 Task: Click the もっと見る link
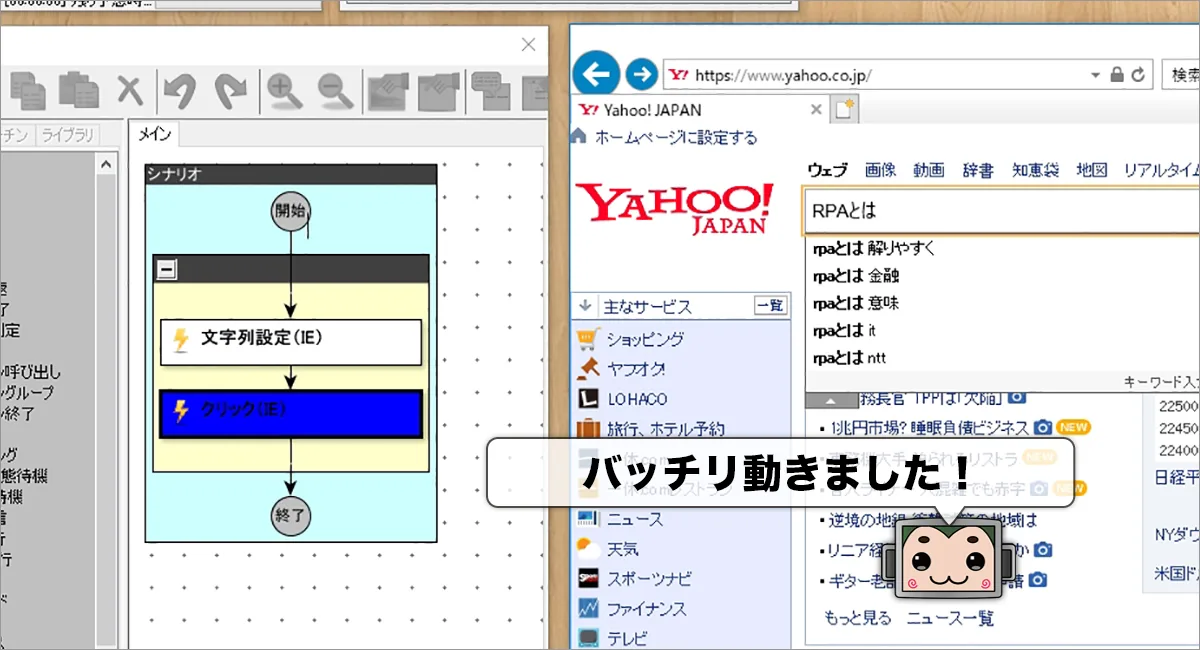tap(857, 618)
